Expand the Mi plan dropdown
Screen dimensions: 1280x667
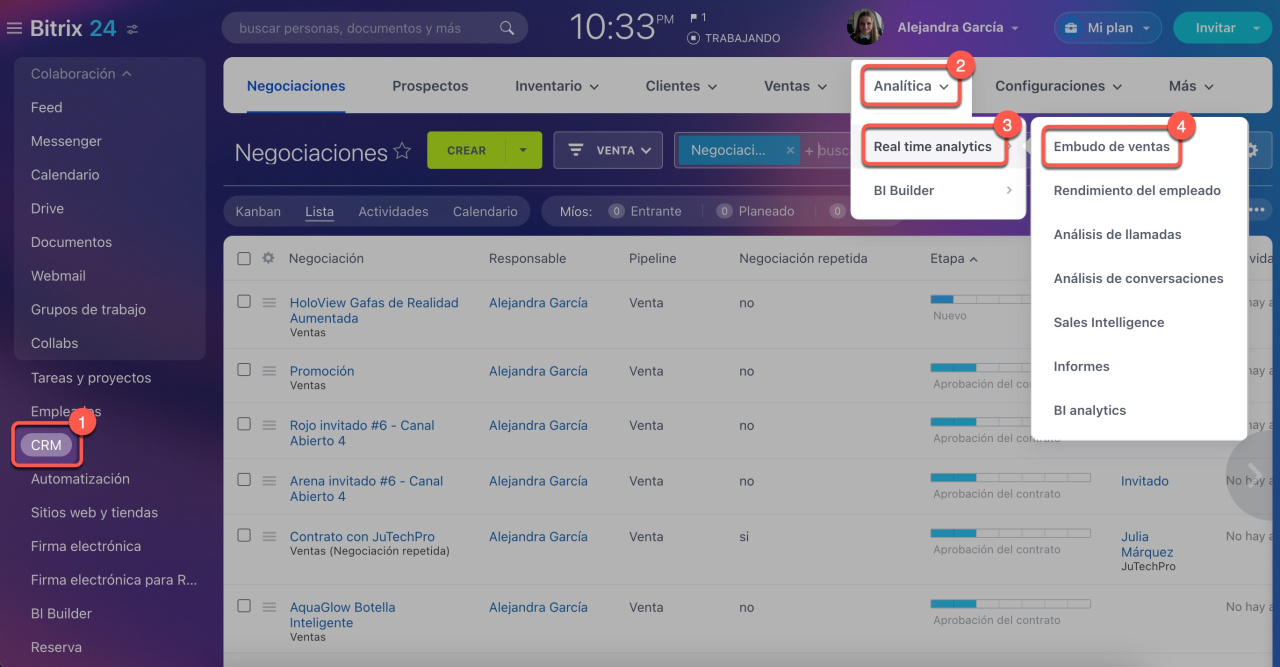pos(1145,28)
